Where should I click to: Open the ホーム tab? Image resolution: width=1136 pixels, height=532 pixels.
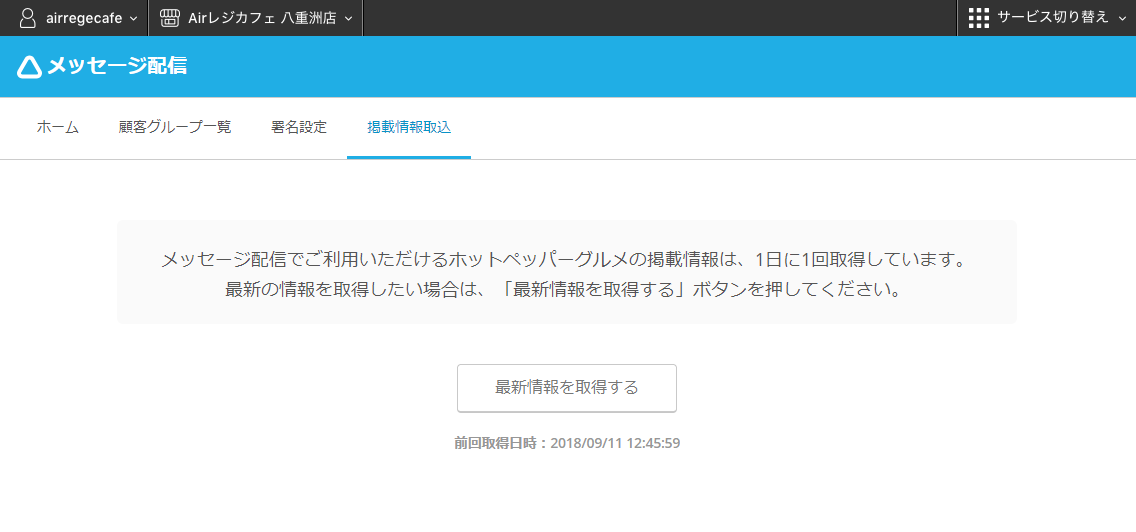pos(58,128)
